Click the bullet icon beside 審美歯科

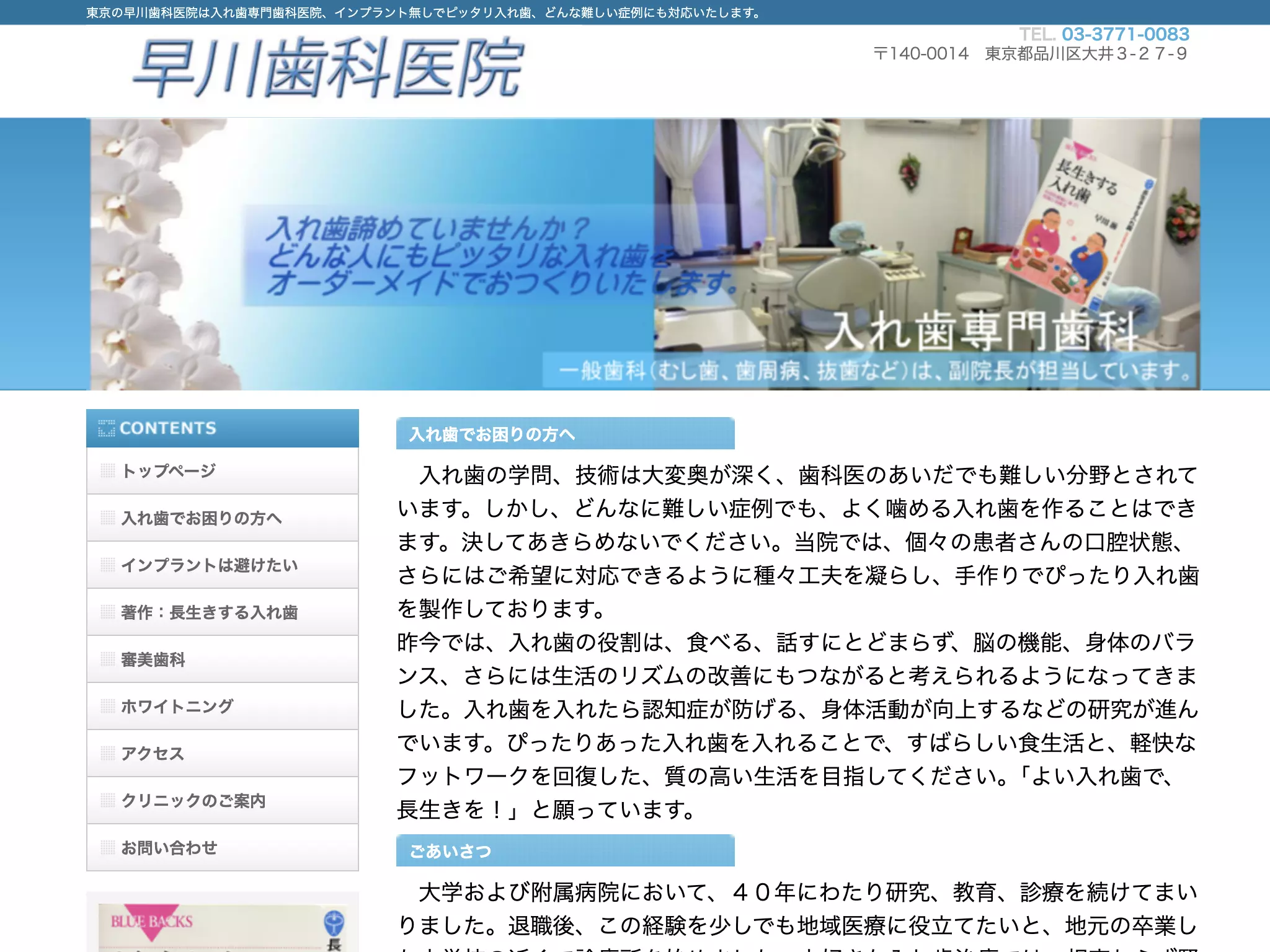coord(108,659)
